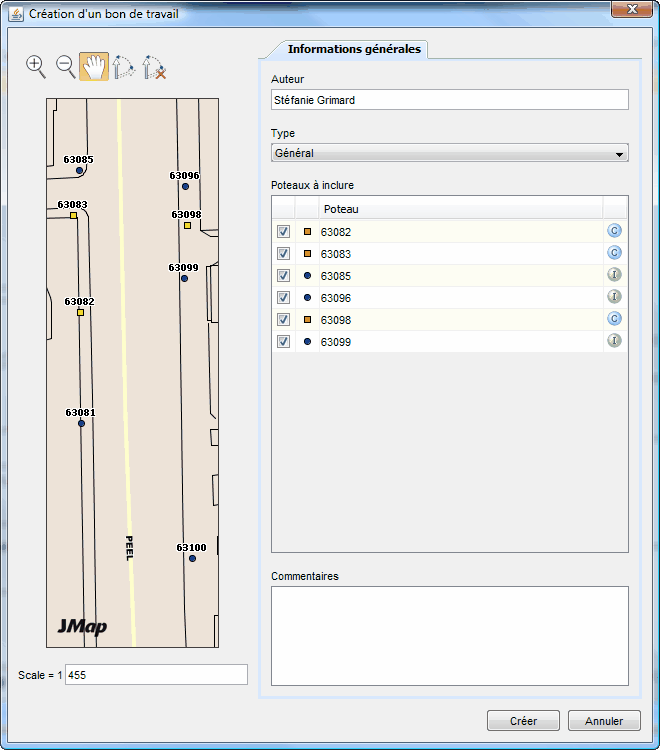Select the zoom in magnifier tool
Screen dimensions: 660x750
click(x=36, y=67)
